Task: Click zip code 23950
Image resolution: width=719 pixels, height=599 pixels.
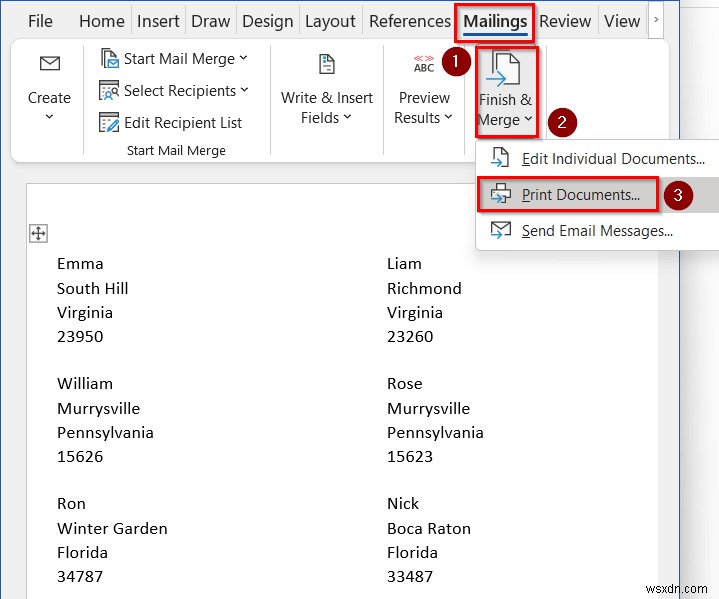Action: (x=80, y=337)
